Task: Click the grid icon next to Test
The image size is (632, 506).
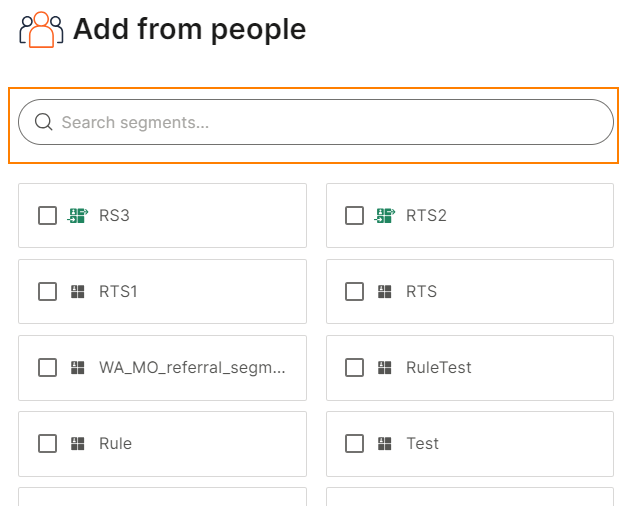Action: tap(385, 444)
